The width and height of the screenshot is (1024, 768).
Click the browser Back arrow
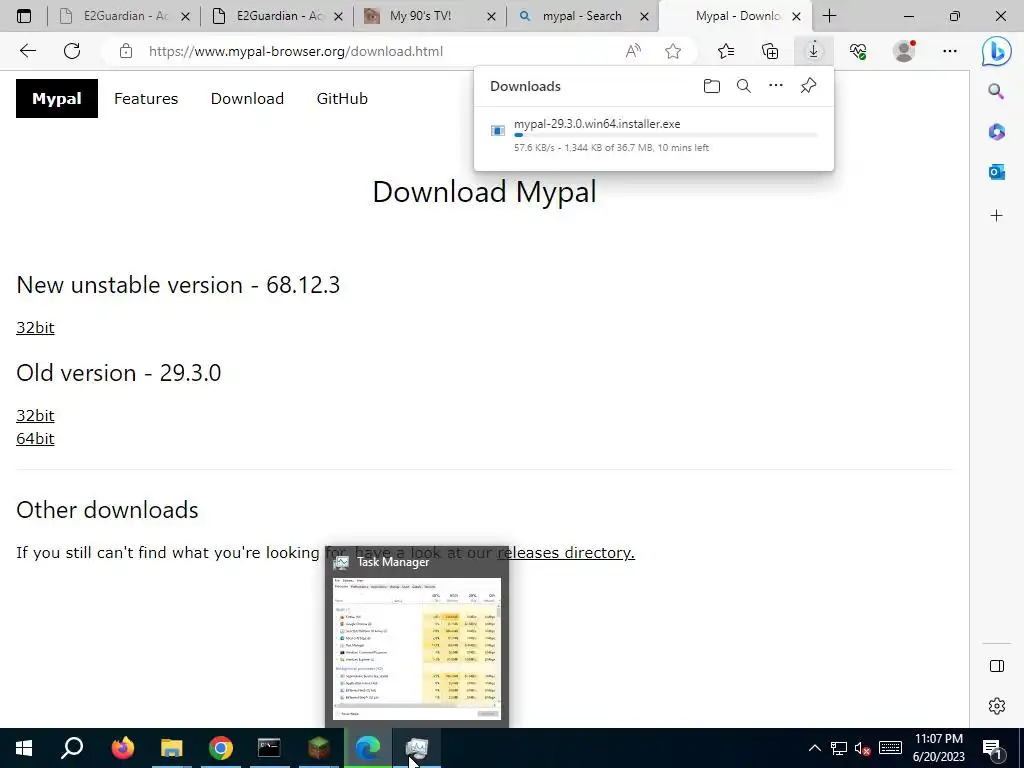pyautogui.click(x=27, y=51)
